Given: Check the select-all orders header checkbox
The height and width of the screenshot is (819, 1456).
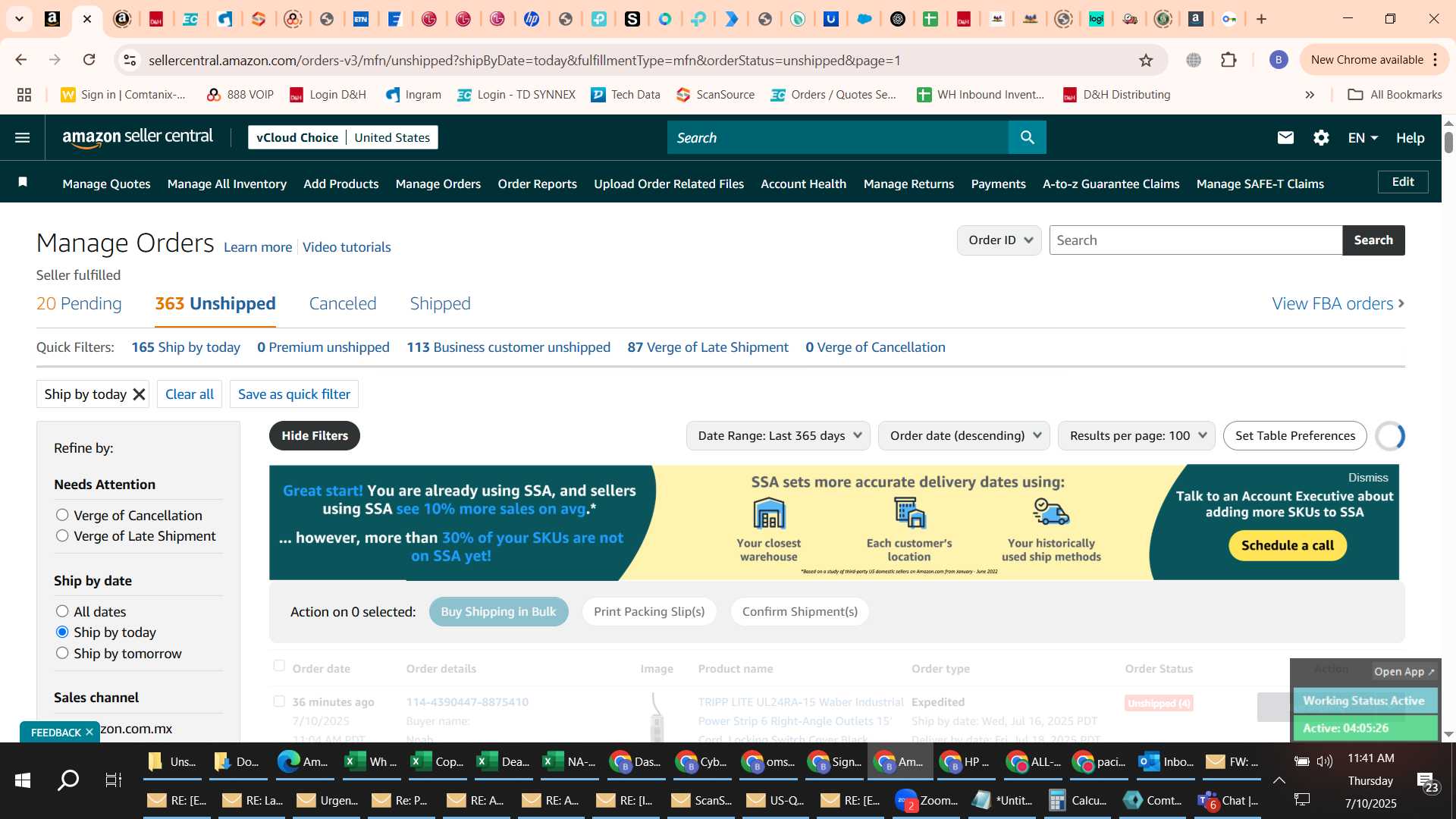Looking at the screenshot, I should (x=279, y=666).
